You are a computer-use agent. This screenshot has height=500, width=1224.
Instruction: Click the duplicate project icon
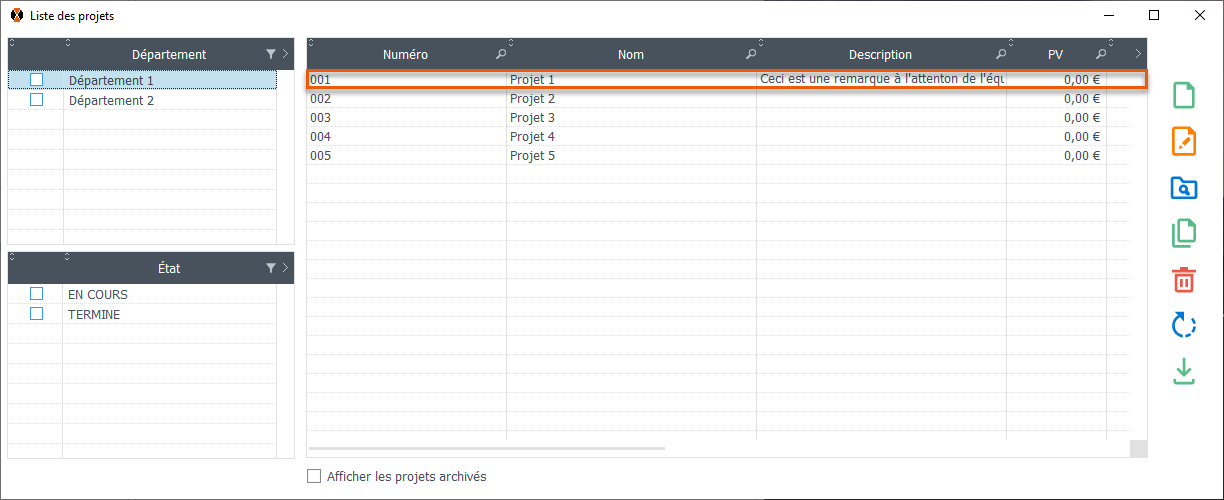1183,234
